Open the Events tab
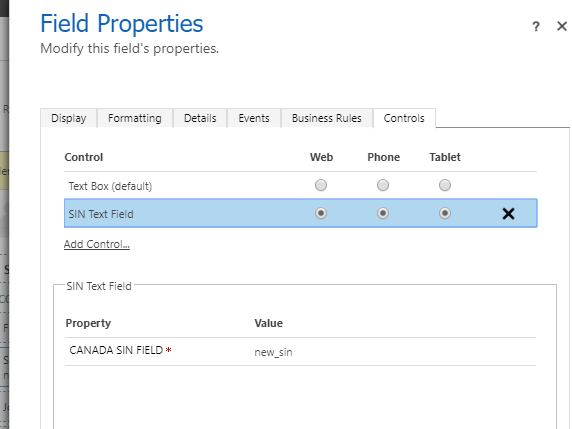 click(254, 118)
